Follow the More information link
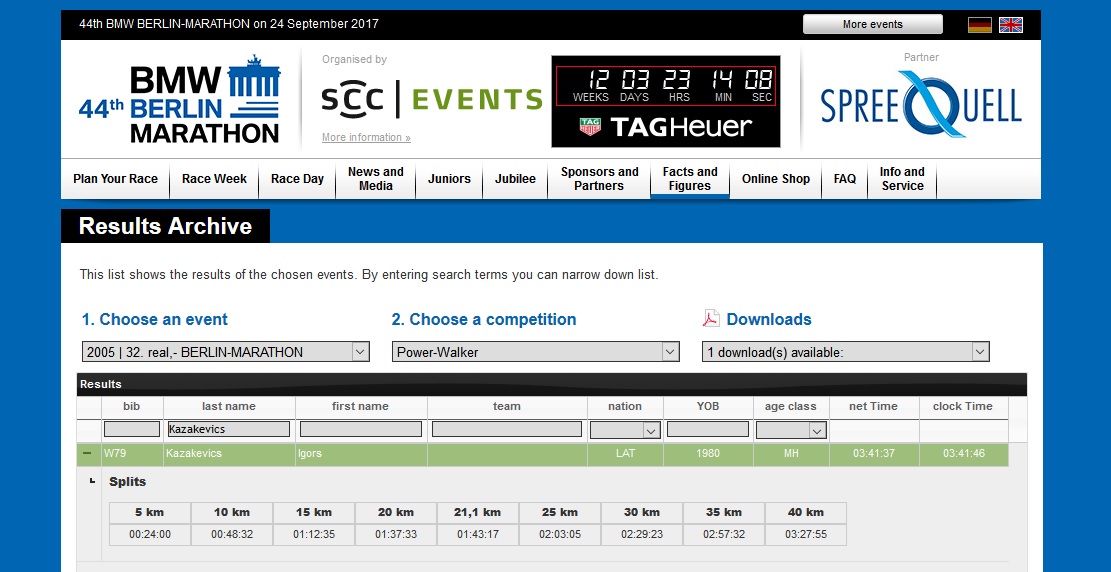Screen dimensions: 1111x572 (366, 138)
